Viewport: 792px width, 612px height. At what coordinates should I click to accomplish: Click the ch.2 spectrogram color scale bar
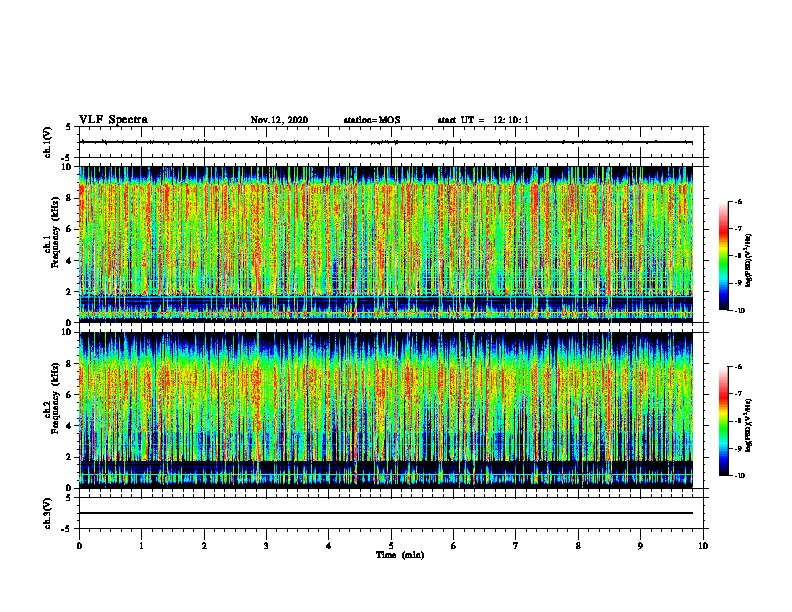tap(723, 421)
